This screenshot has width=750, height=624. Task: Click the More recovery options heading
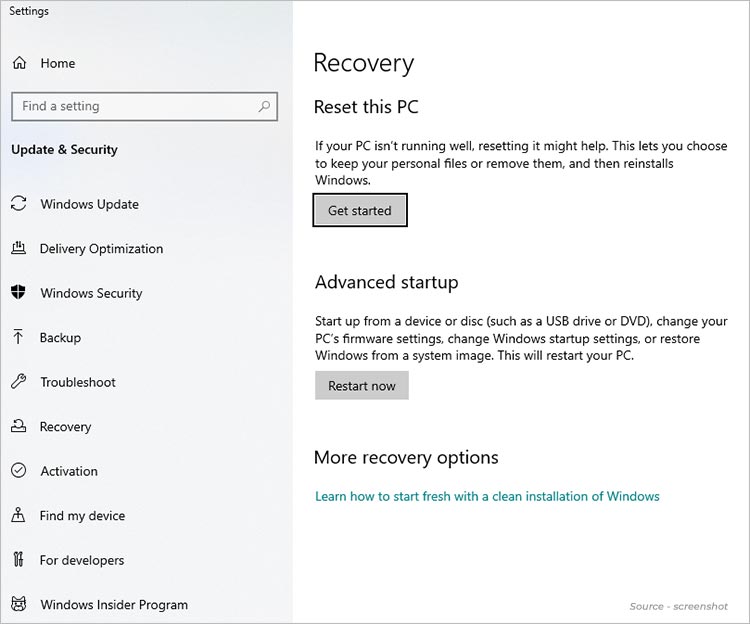(x=406, y=458)
